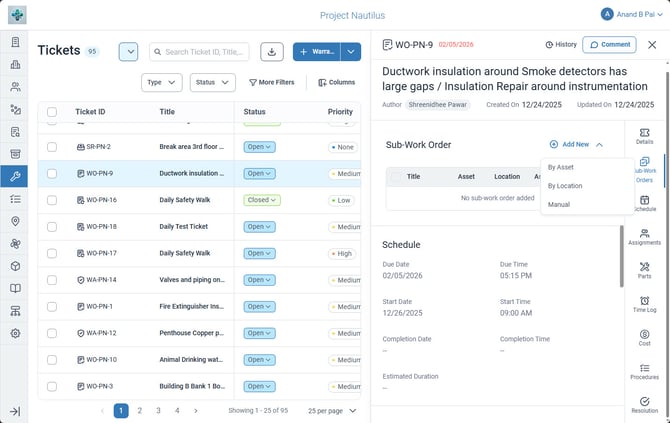The height and width of the screenshot is (423, 670).
Task: Open the Resolution section icon
Action: click(644, 405)
